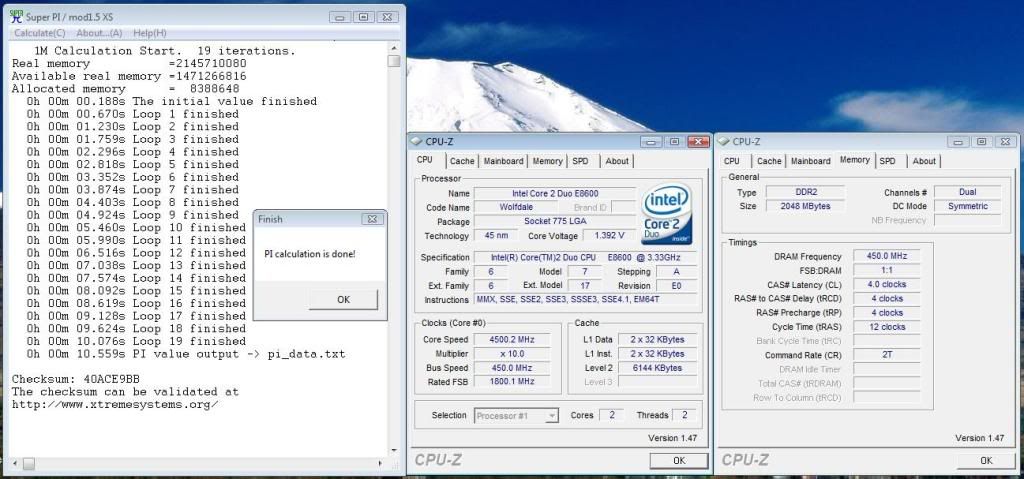Click OK in the CPU-Z processor window
Screen dimensions: 1024x479
point(679,460)
